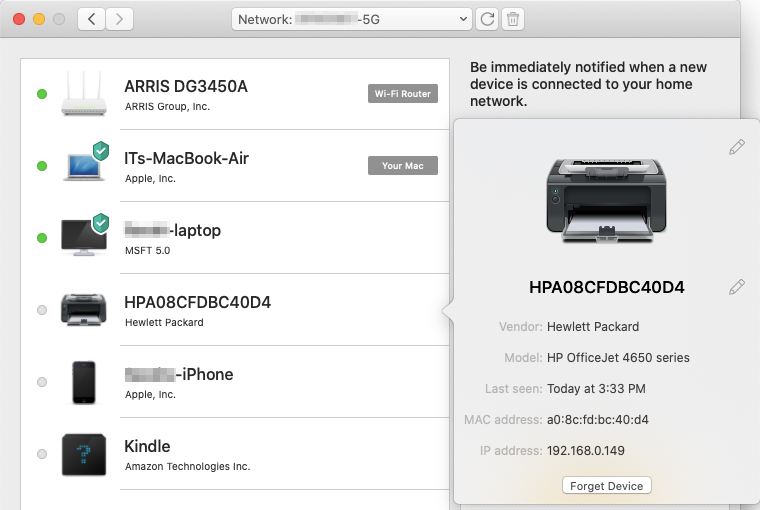Click Apple, Inc. under ITs-MacBook-Air

tap(150, 178)
